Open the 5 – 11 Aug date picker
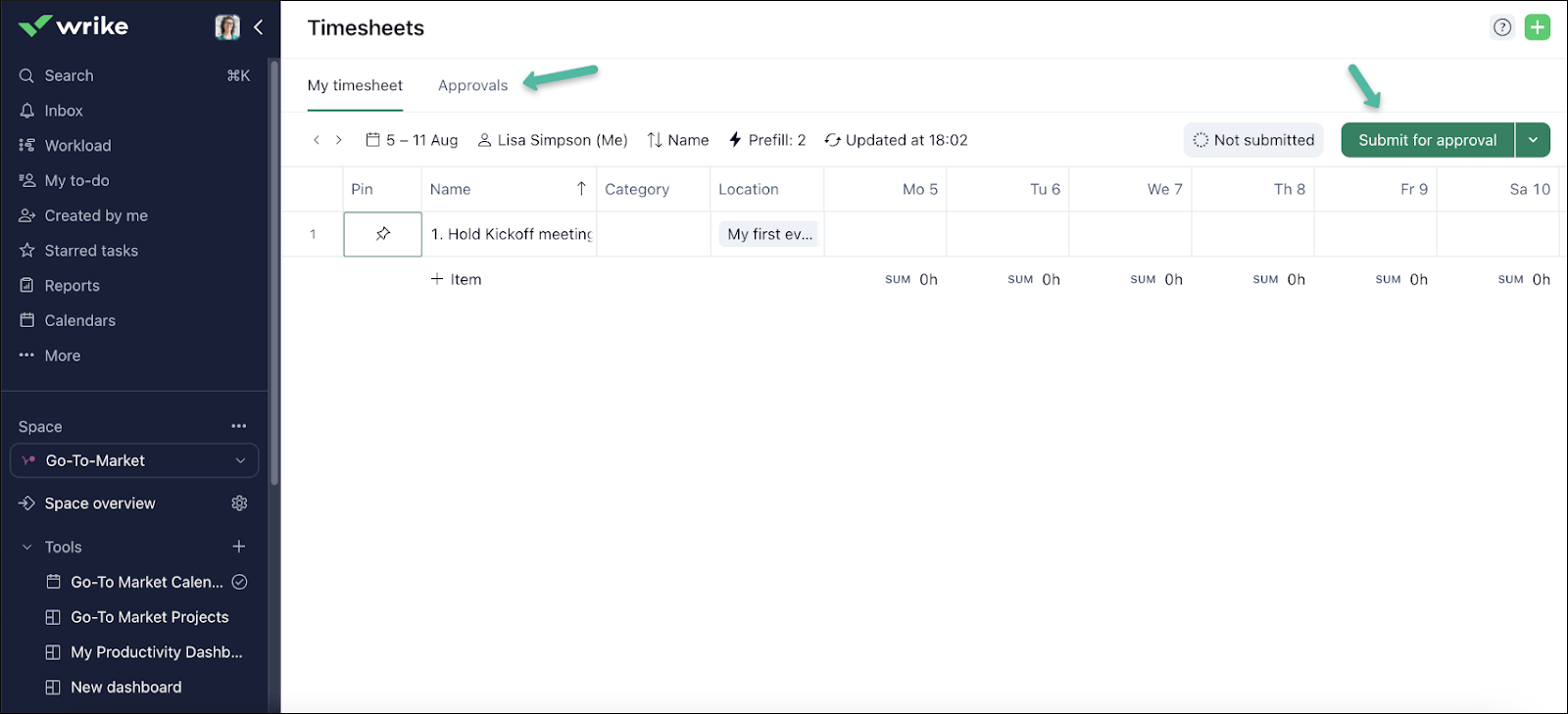 pos(412,140)
